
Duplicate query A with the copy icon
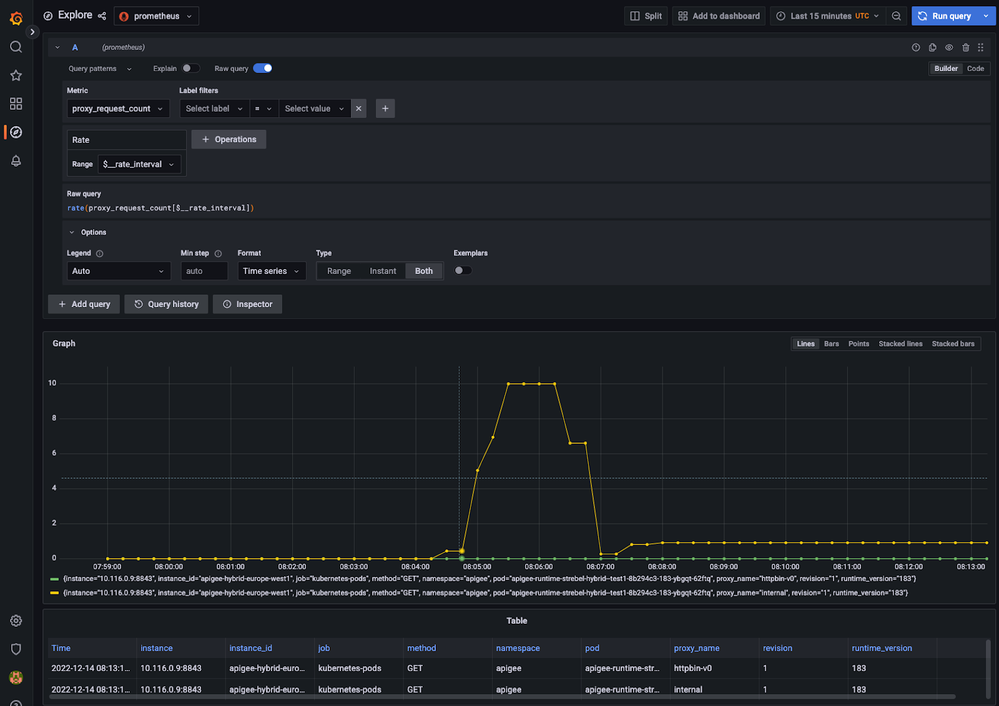[x=932, y=47]
